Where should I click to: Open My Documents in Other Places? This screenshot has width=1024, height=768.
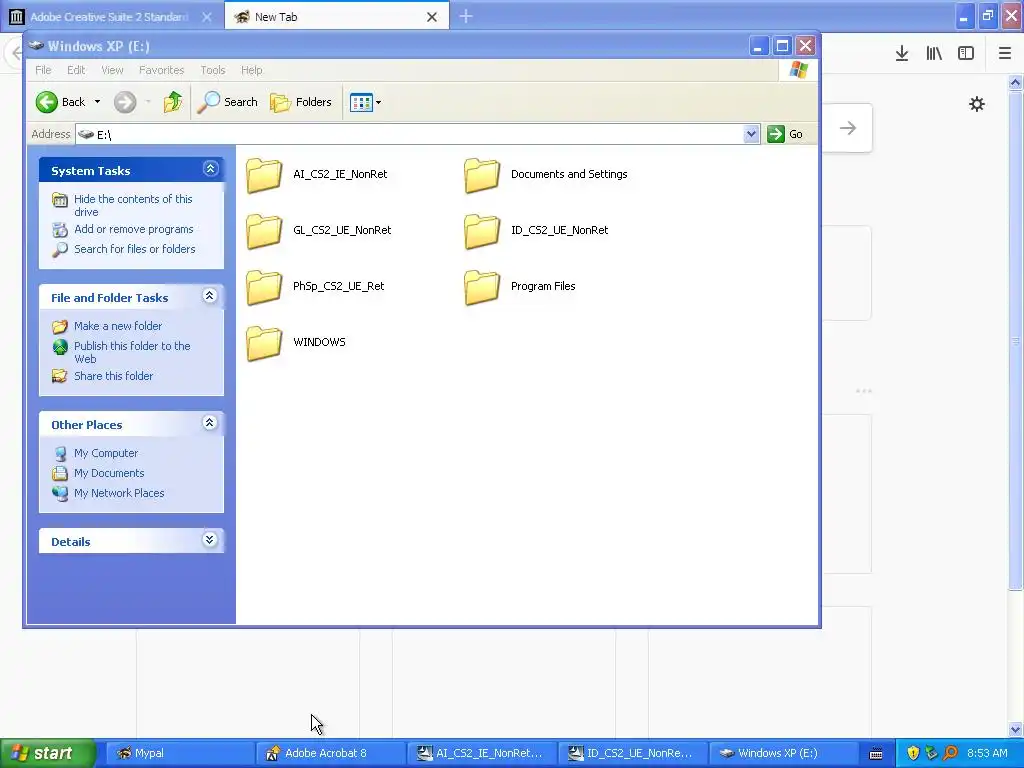[108, 473]
